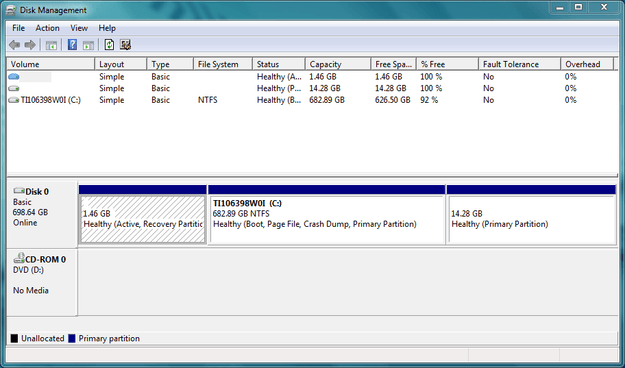Select the TI106398W0I (C:) volume row
Viewport: 625px width, 368px height.
(312, 100)
